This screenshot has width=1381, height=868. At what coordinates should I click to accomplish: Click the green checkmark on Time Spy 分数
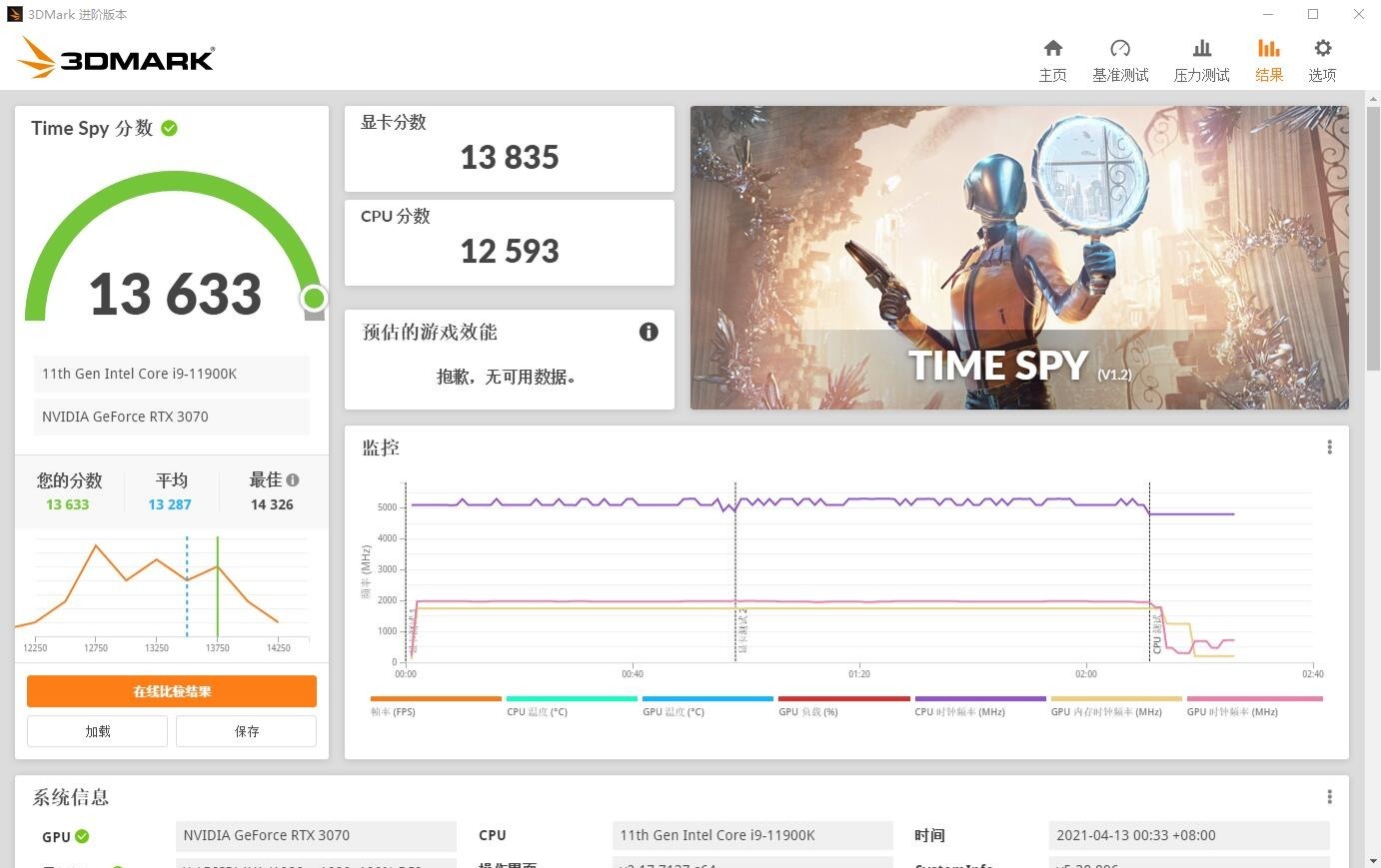point(168,128)
